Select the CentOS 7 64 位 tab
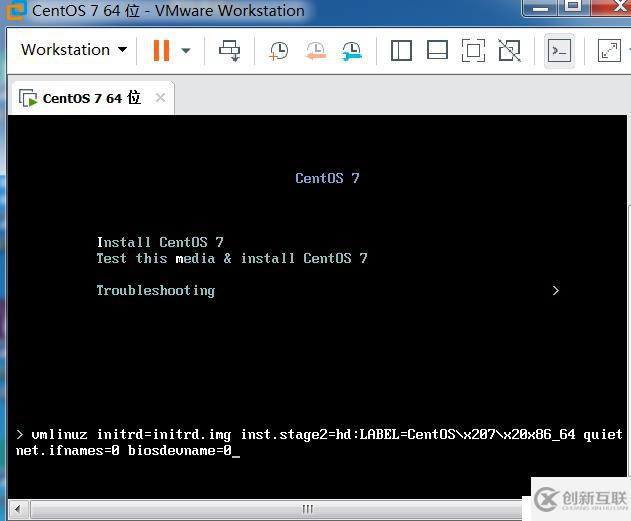Image resolution: width=631 pixels, height=521 pixels. coord(91,98)
